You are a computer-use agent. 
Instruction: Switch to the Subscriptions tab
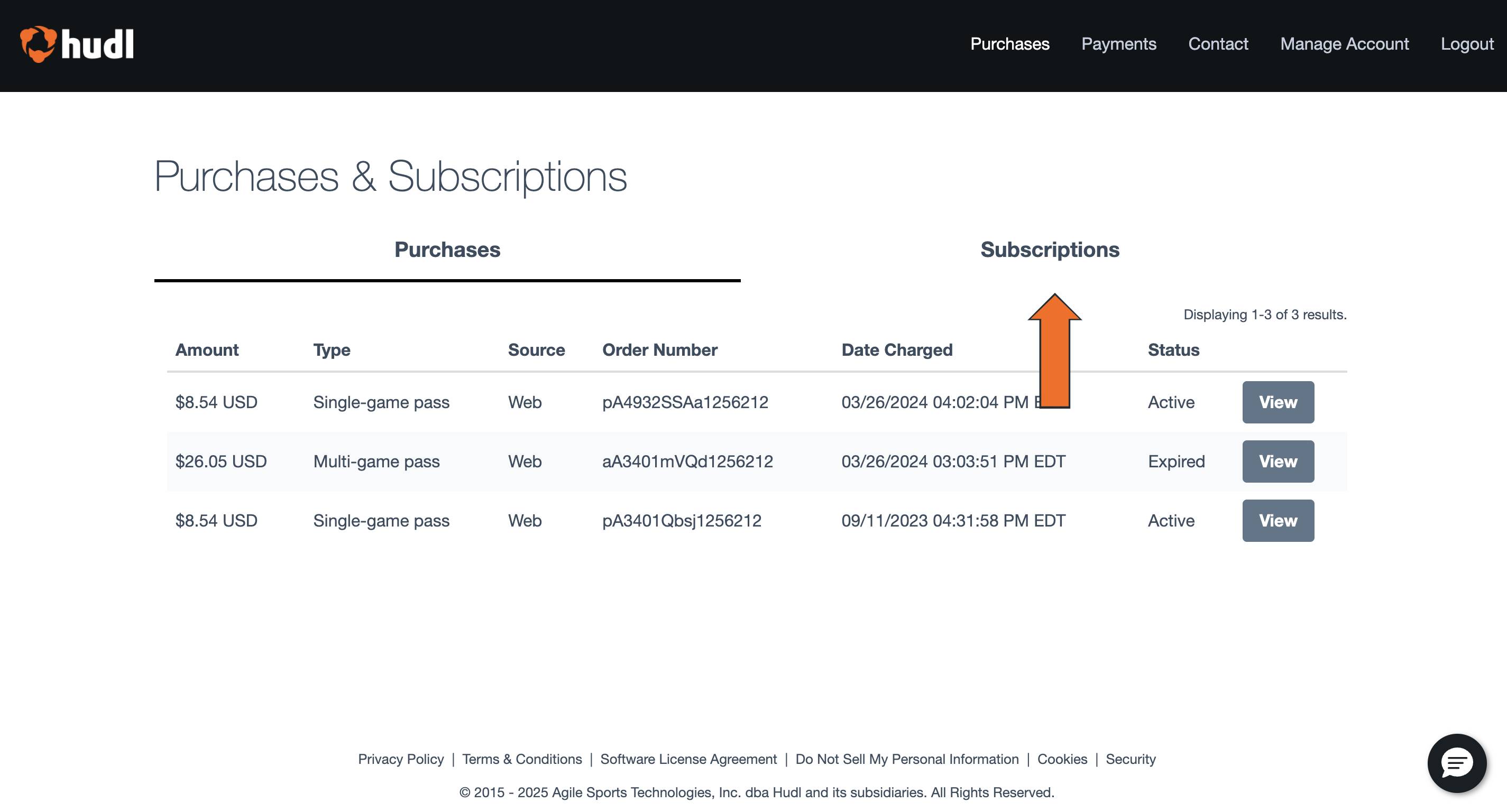tap(1050, 250)
